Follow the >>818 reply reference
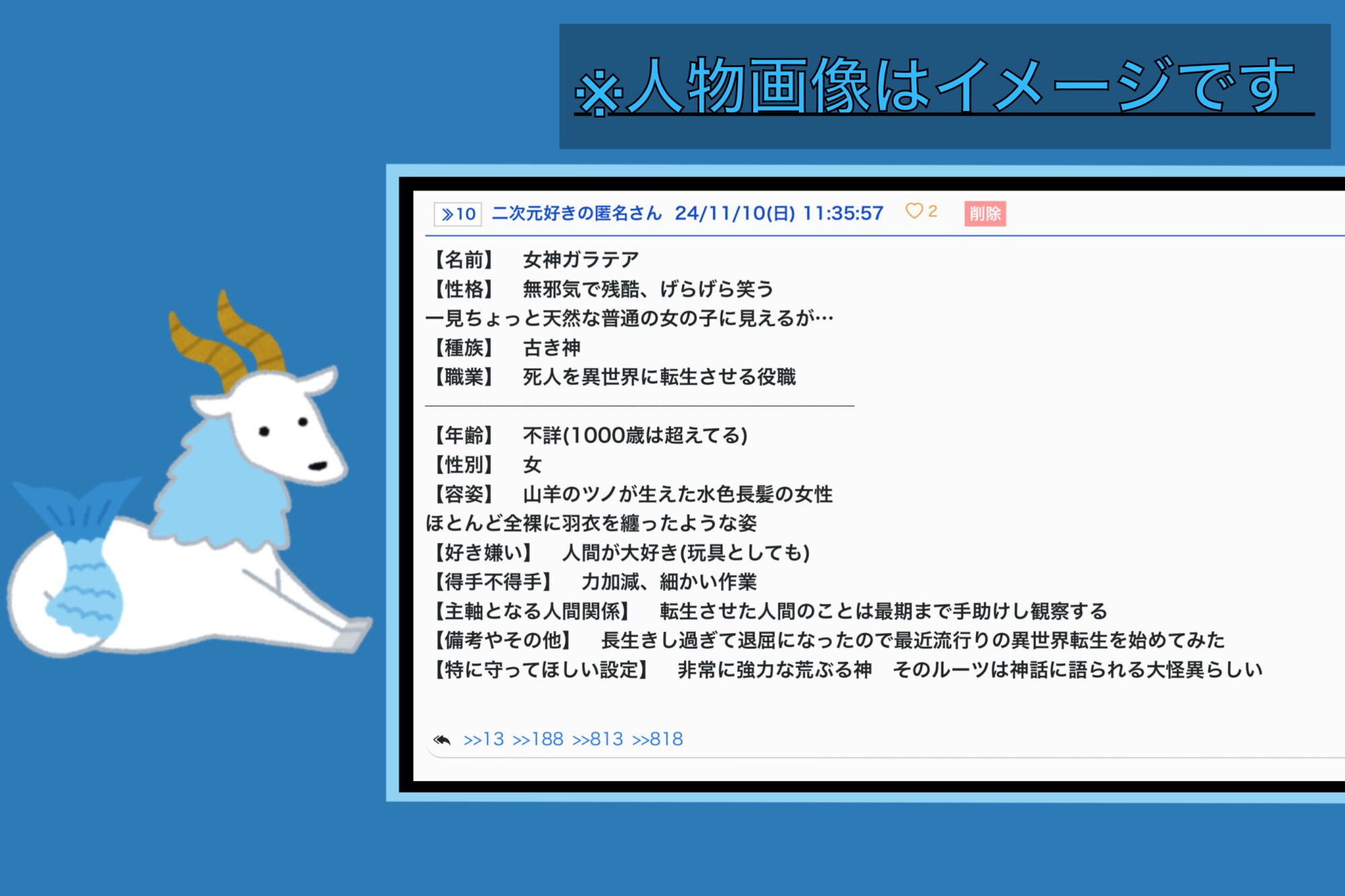The height and width of the screenshot is (896, 1345). click(x=657, y=739)
